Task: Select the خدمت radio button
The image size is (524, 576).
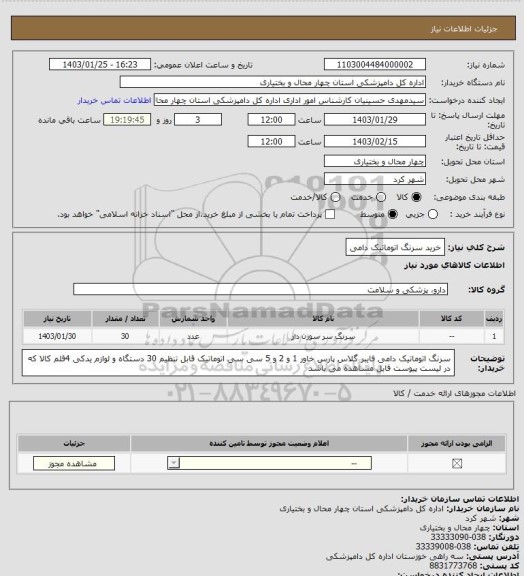Action: pos(381,197)
